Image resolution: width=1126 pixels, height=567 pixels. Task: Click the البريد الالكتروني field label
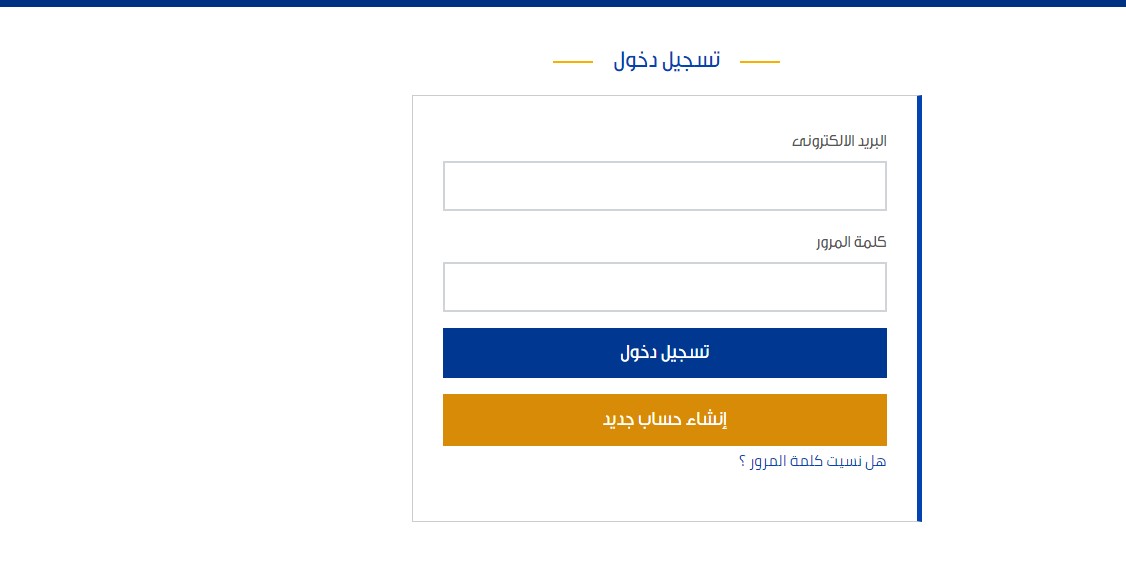click(x=839, y=141)
